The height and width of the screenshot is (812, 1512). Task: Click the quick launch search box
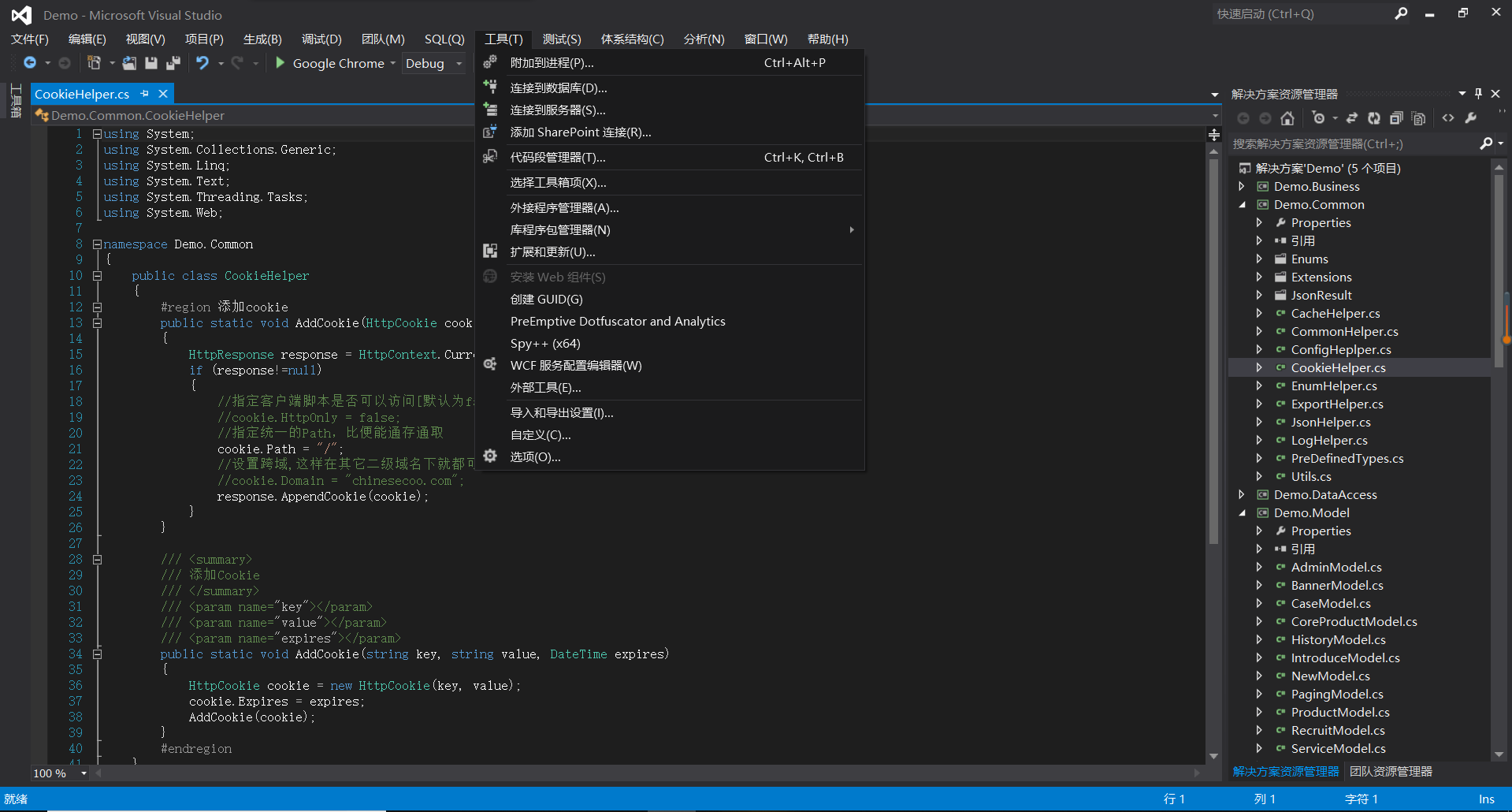tap(1302, 13)
